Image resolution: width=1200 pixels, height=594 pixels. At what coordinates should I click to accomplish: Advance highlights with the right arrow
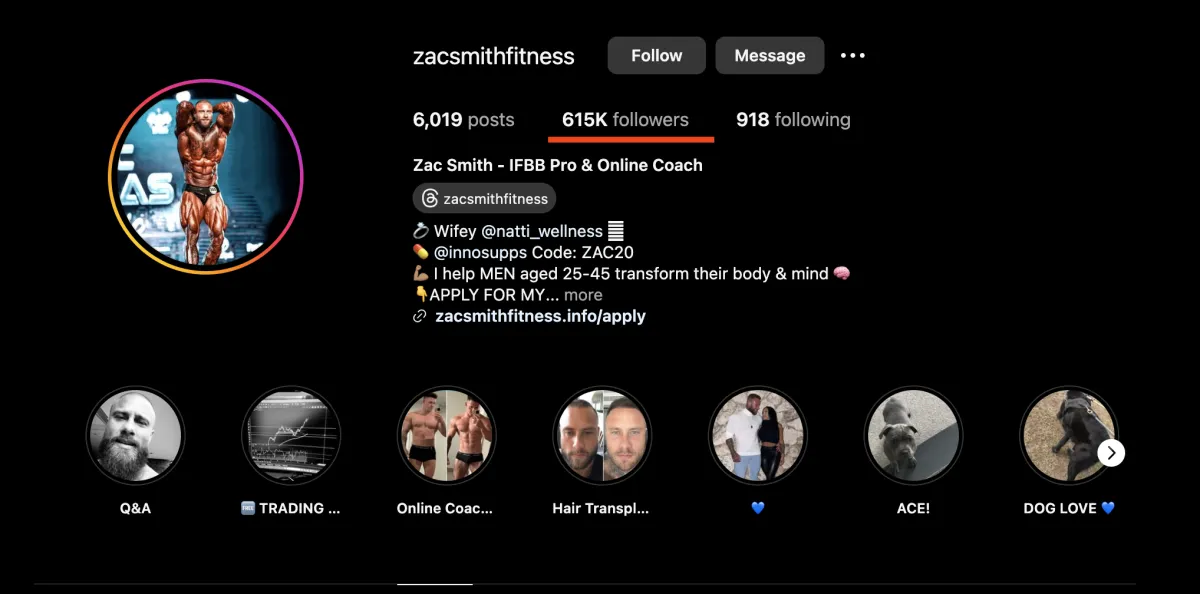click(1110, 453)
